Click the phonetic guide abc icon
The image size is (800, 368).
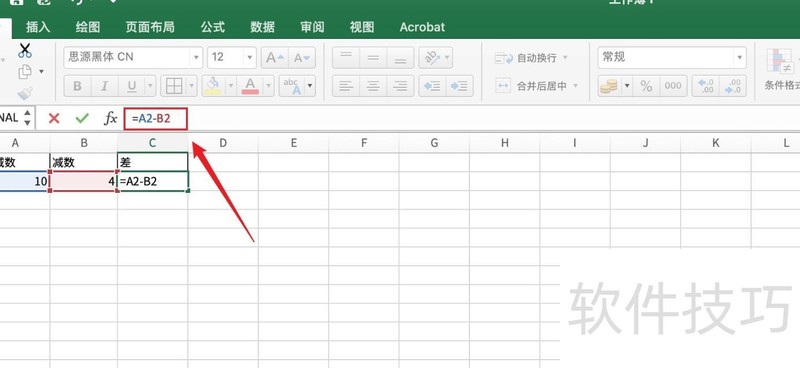click(x=291, y=86)
